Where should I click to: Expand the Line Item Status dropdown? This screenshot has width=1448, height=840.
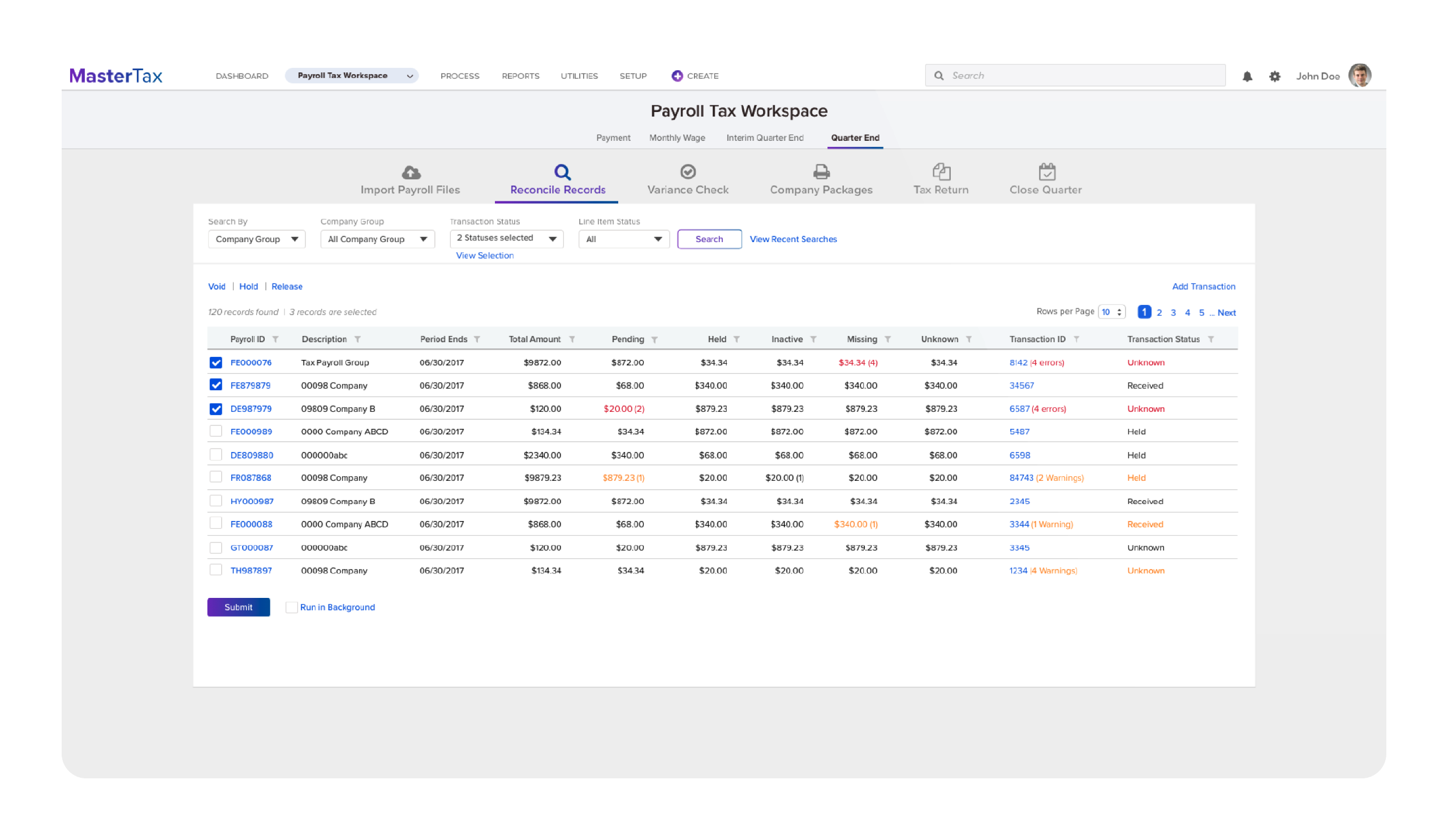click(x=623, y=239)
